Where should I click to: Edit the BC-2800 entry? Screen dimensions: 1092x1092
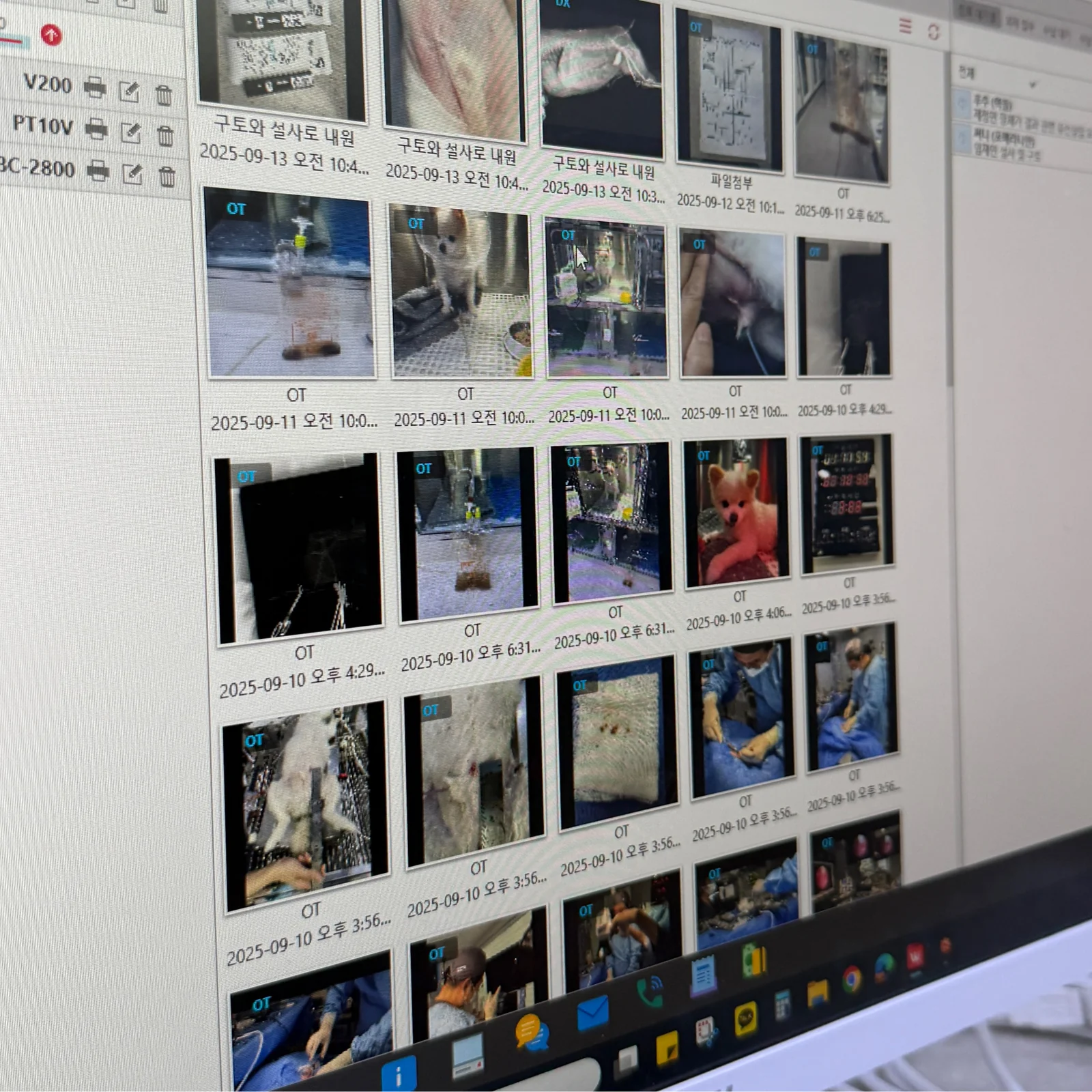pyautogui.click(x=132, y=174)
